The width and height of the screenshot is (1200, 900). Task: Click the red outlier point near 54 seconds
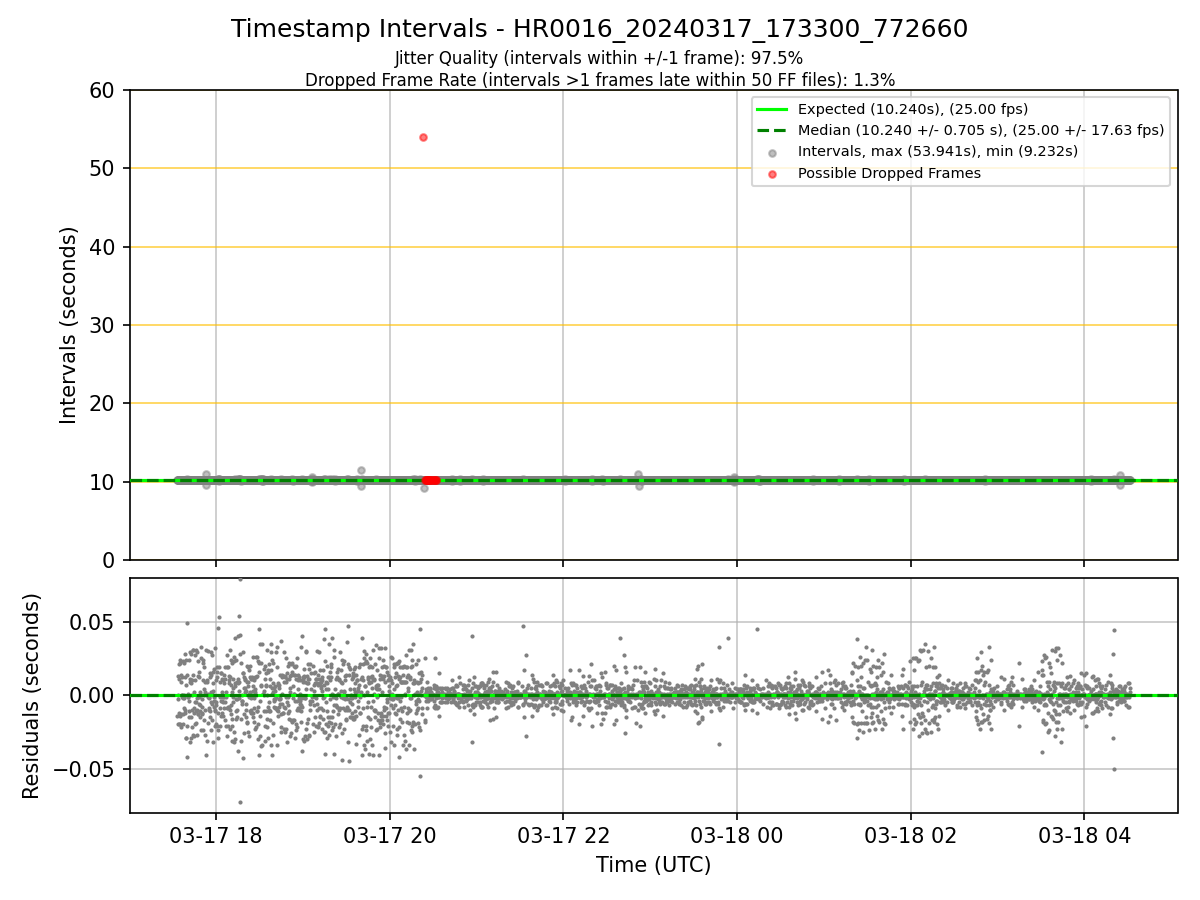tap(423, 137)
